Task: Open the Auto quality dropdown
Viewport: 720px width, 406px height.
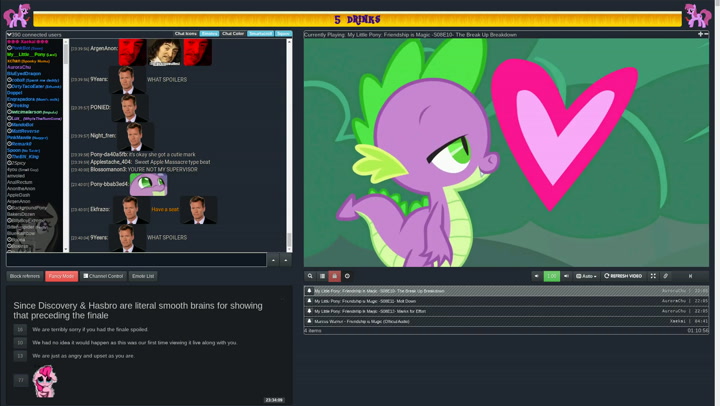Action: (x=586, y=276)
